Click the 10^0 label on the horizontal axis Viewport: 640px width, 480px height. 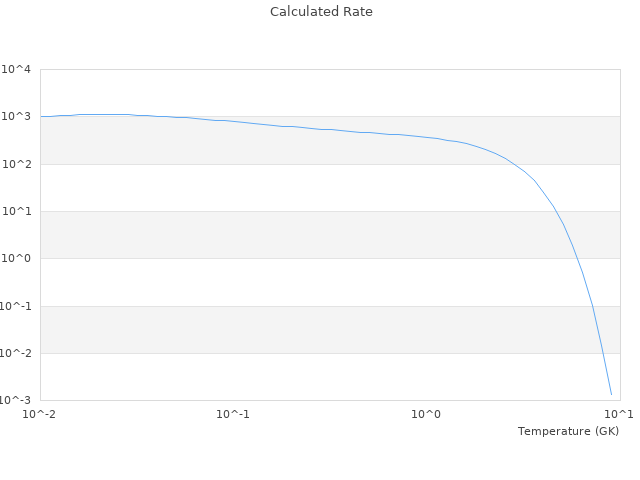click(x=427, y=414)
